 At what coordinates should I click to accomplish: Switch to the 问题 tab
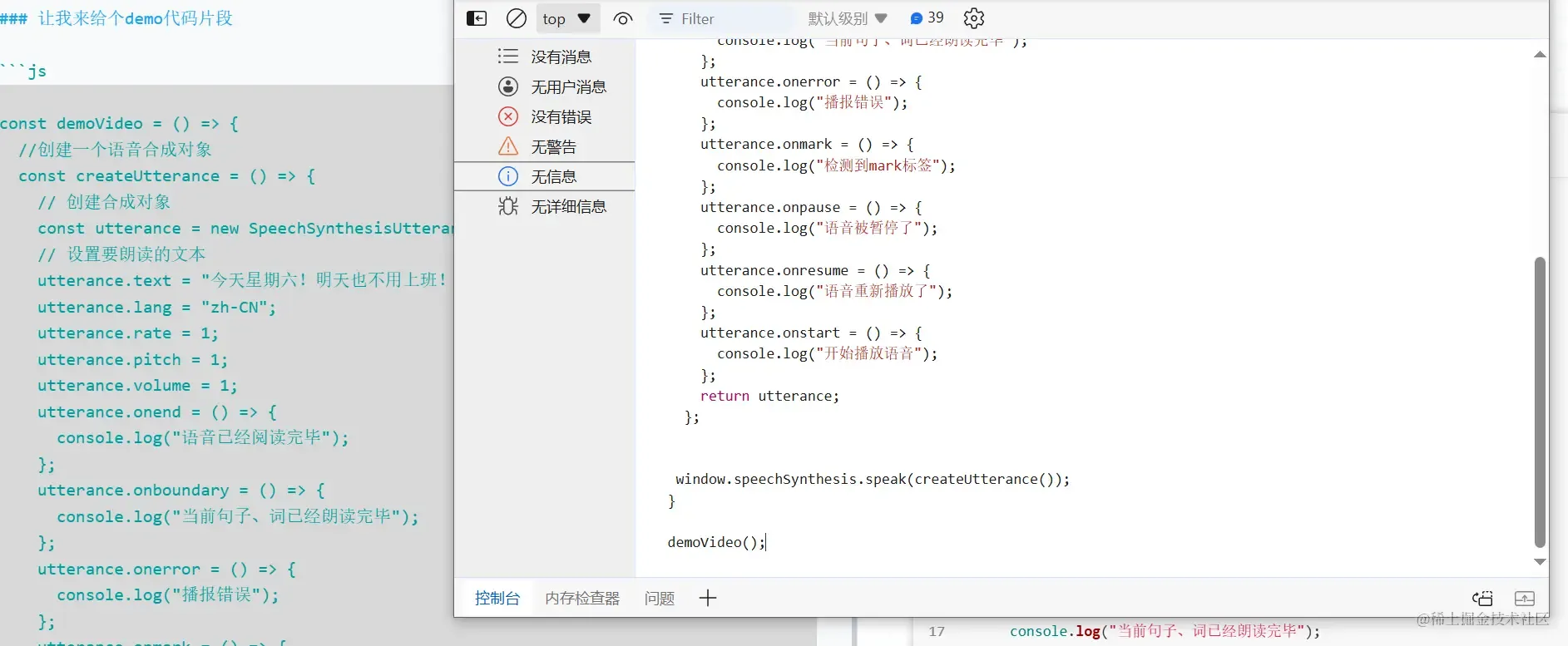tap(660, 598)
